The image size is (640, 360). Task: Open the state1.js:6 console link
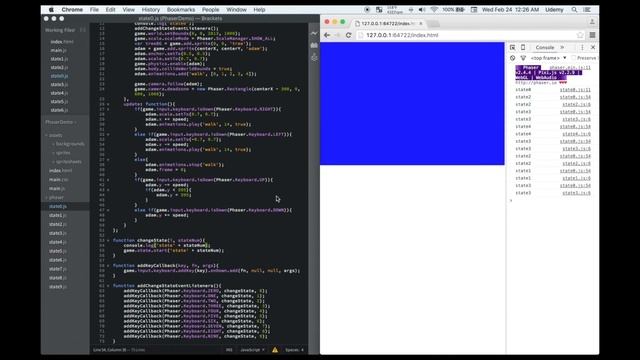576,178
